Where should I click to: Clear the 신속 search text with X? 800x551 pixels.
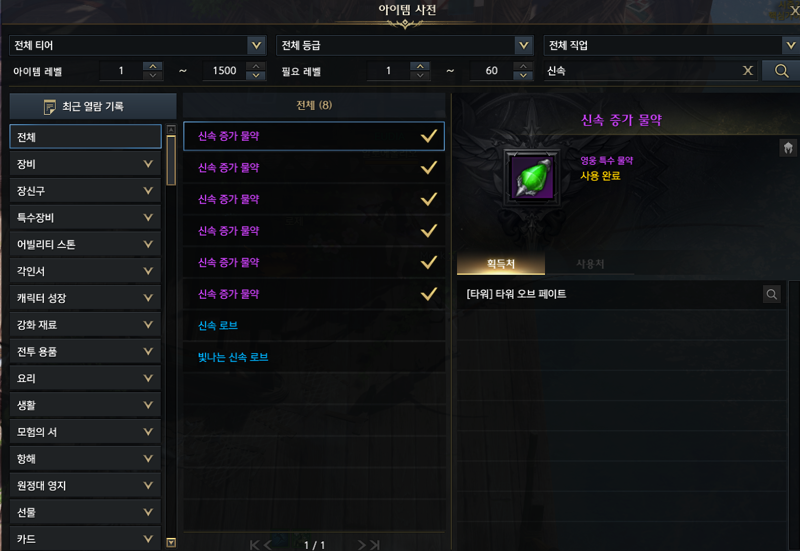[x=747, y=71]
